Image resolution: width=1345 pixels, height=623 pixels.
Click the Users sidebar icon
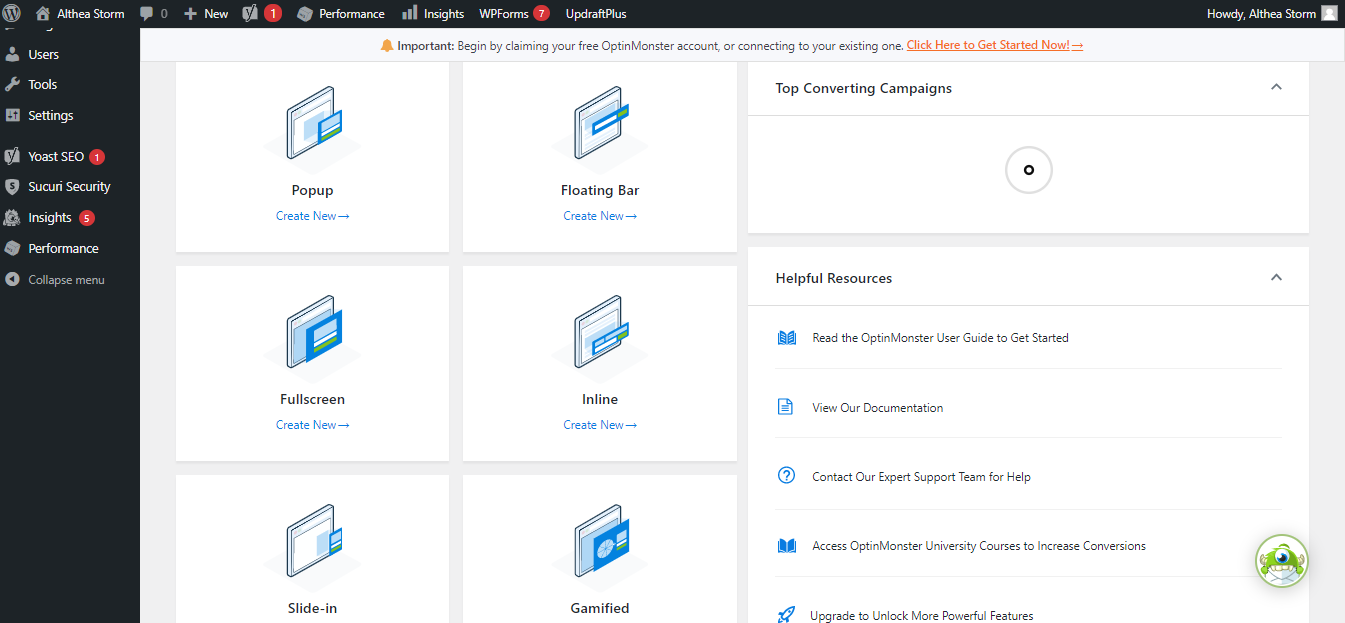(13, 54)
